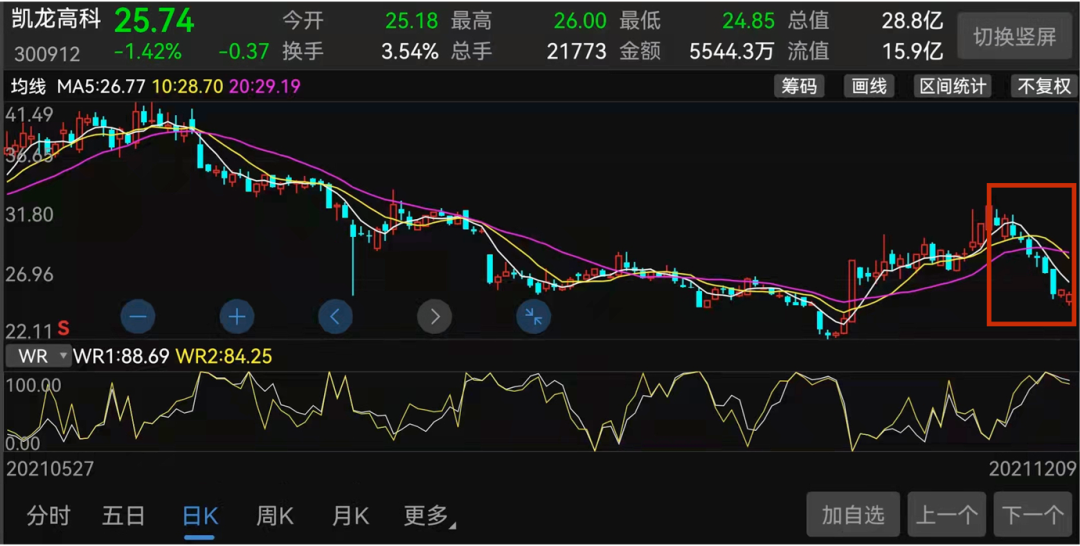Screen dimensions: 1080x546
Task: Zoom in the chart with the plus icon
Action: [237, 317]
